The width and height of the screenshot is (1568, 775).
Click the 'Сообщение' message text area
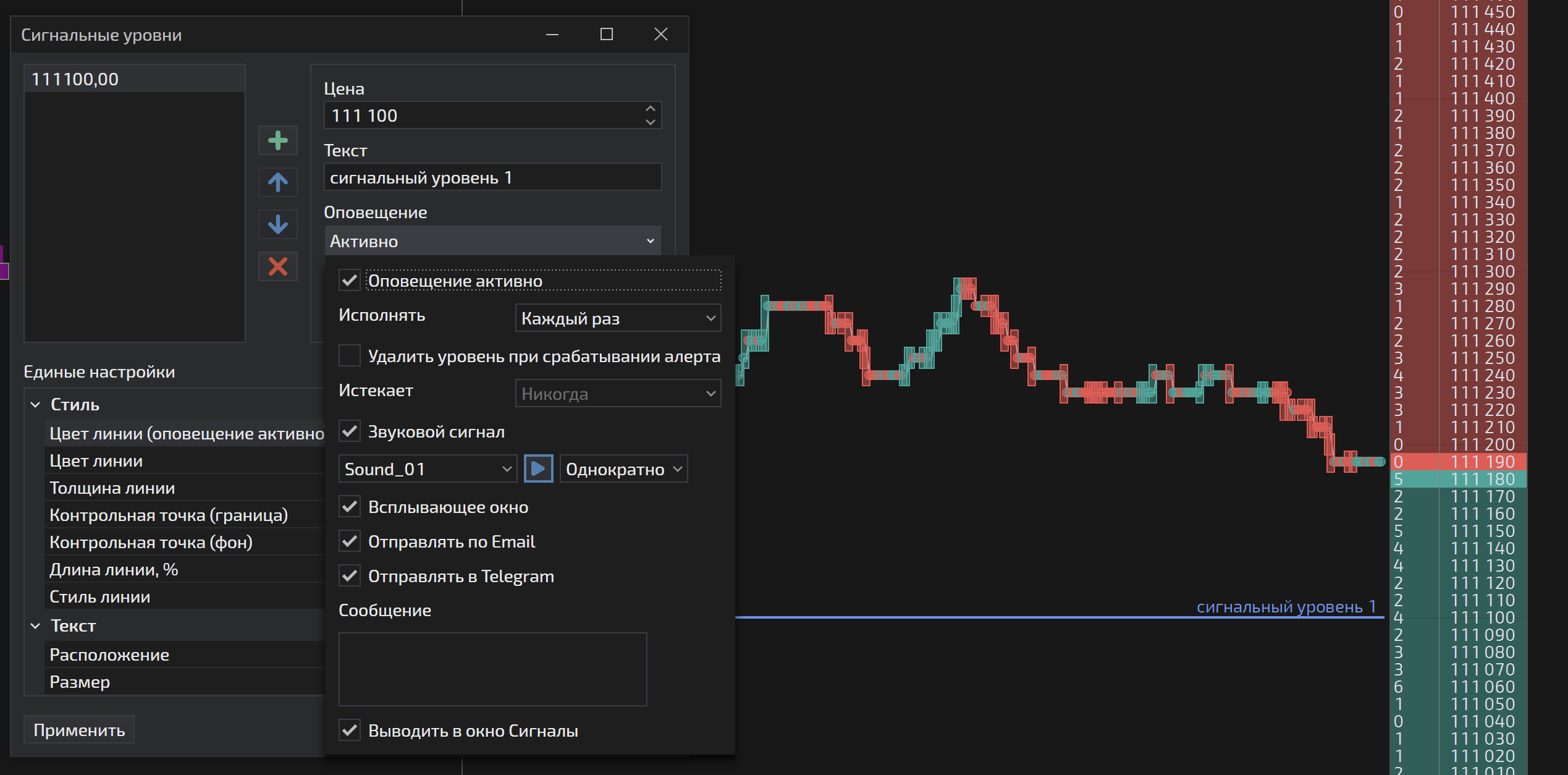point(492,669)
